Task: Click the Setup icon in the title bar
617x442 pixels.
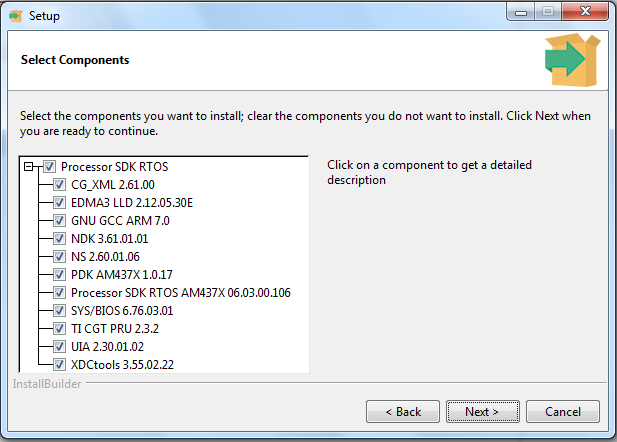Action: pyautogui.click(x=16, y=15)
